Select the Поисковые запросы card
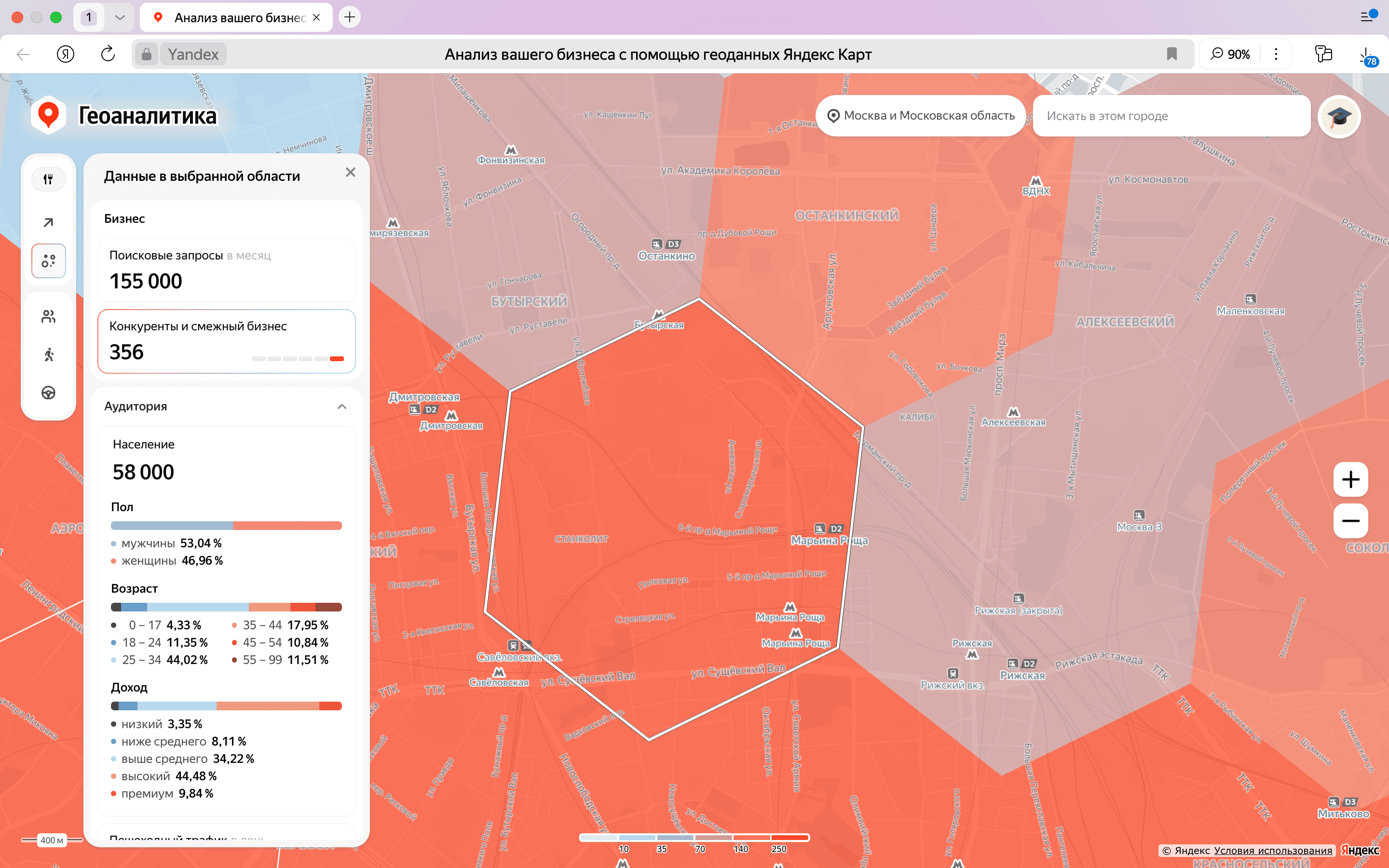This screenshot has width=1389, height=868. pos(226,270)
